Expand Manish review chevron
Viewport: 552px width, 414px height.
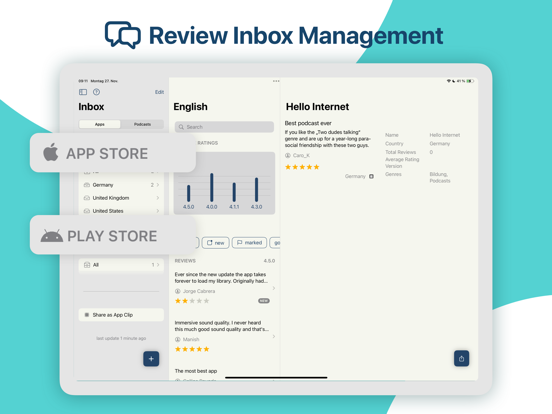[x=274, y=337]
